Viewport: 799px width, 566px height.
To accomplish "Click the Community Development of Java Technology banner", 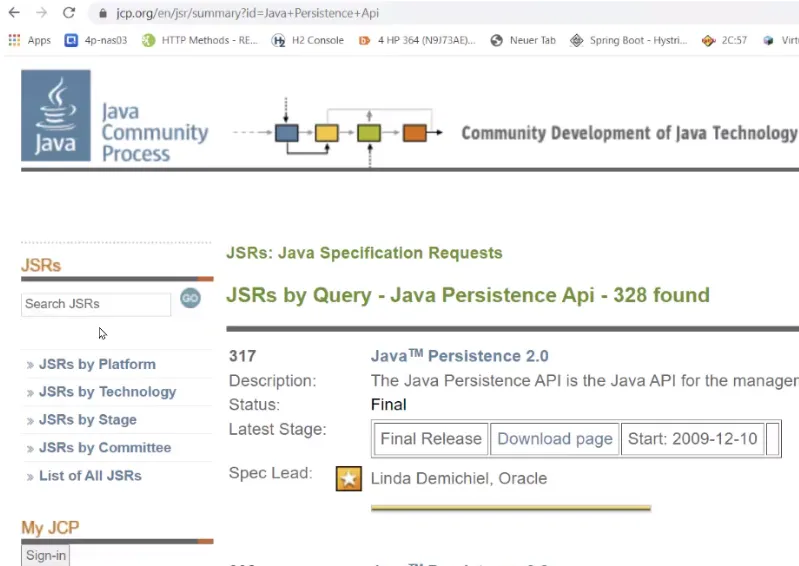I will [x=629, y=133].
